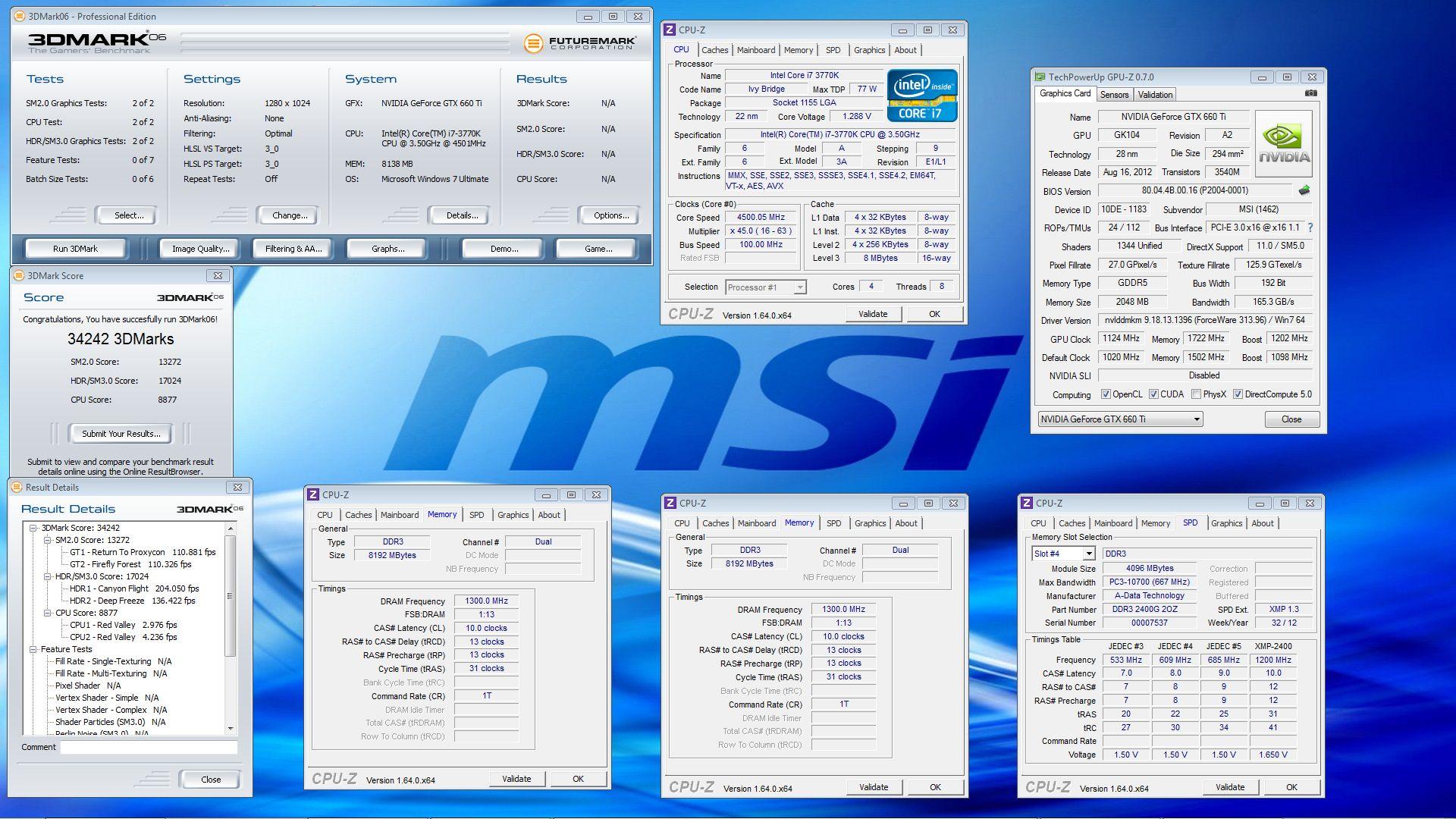Click the Game... button
Viewport: 1456px width, 819px height.
pyautogui.click(x=598, y=249)
